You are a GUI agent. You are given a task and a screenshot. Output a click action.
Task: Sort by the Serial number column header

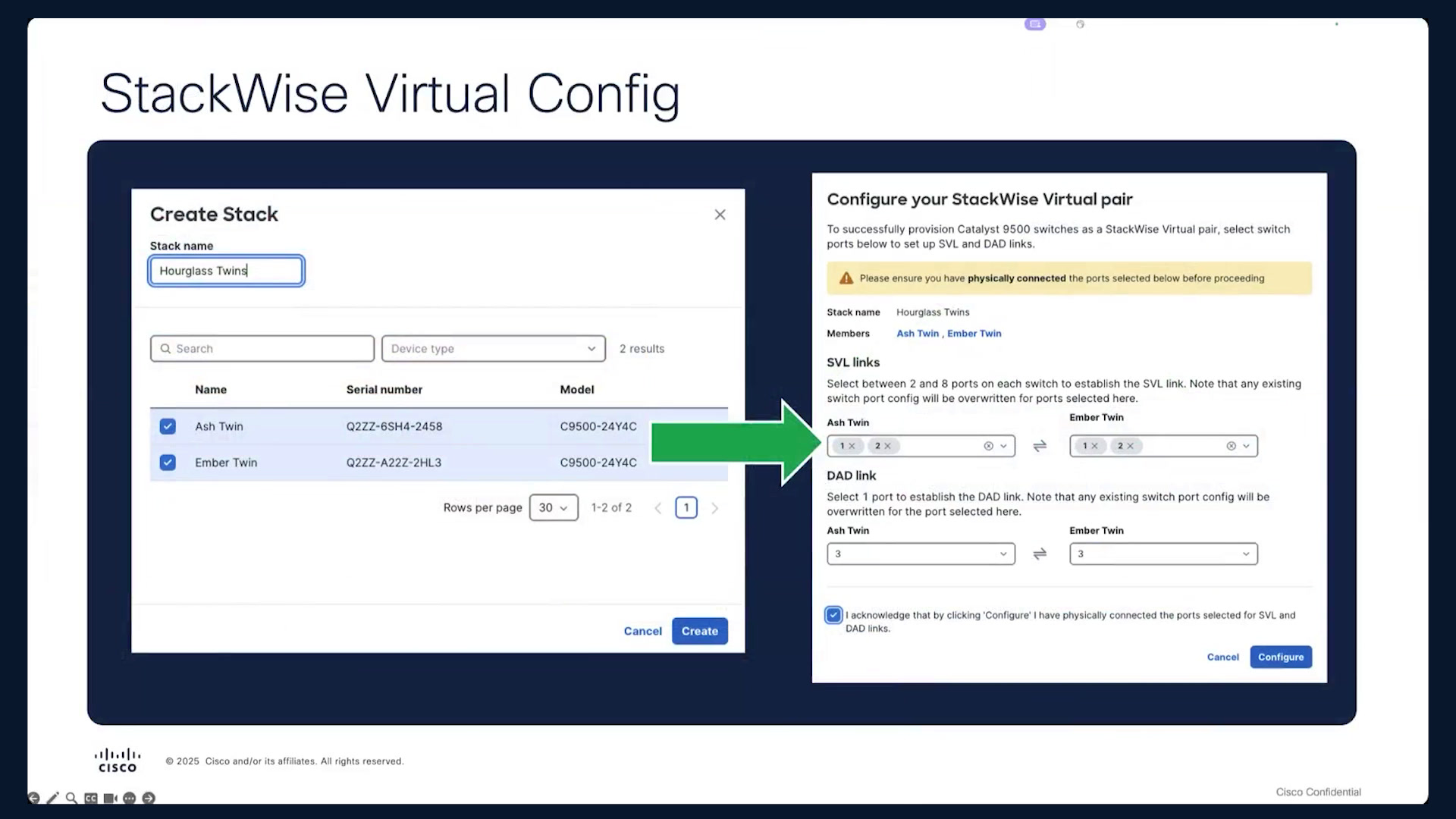384,390
